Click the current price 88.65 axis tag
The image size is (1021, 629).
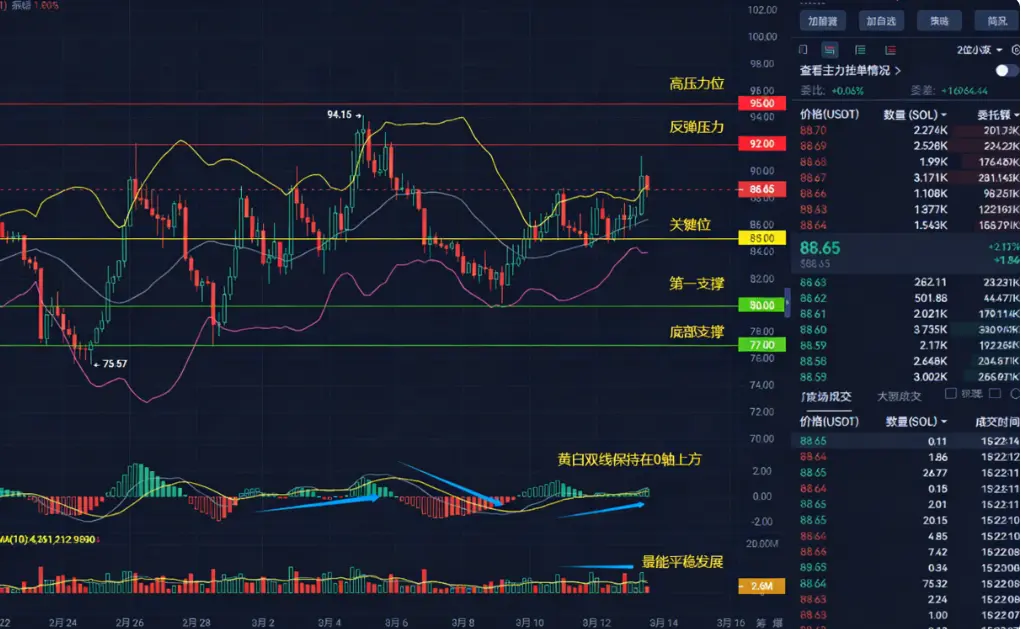761,189
